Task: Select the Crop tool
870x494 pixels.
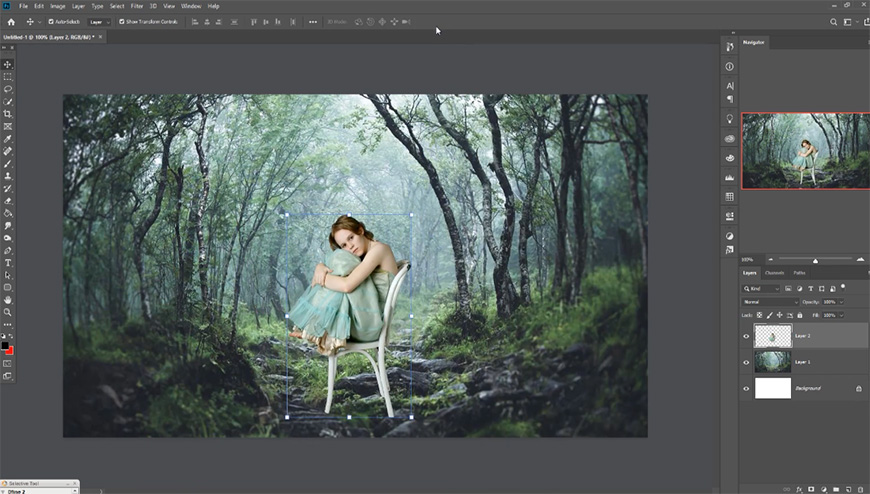Action: pos(8,114)
